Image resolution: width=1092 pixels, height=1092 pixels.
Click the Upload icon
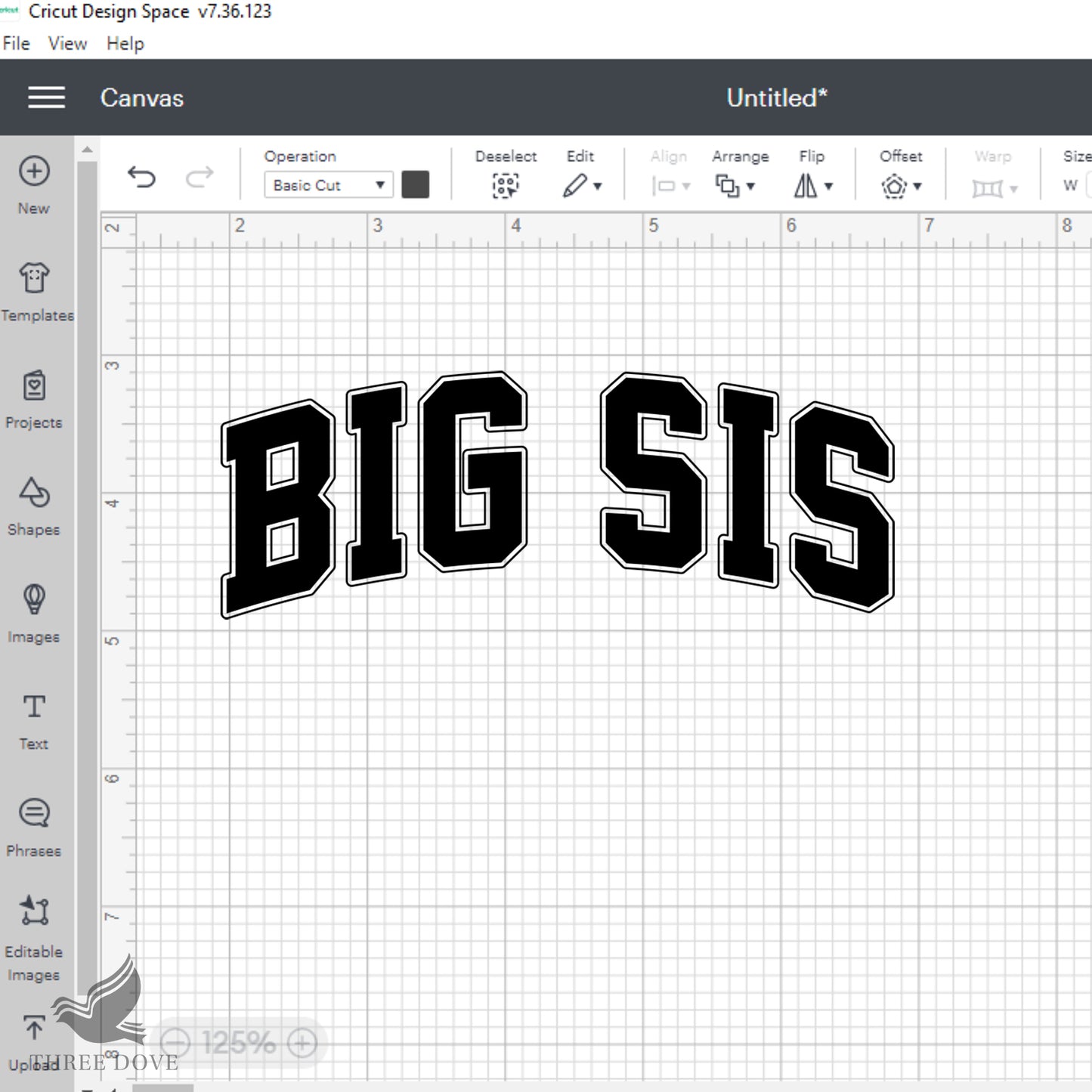[34, 1028]
